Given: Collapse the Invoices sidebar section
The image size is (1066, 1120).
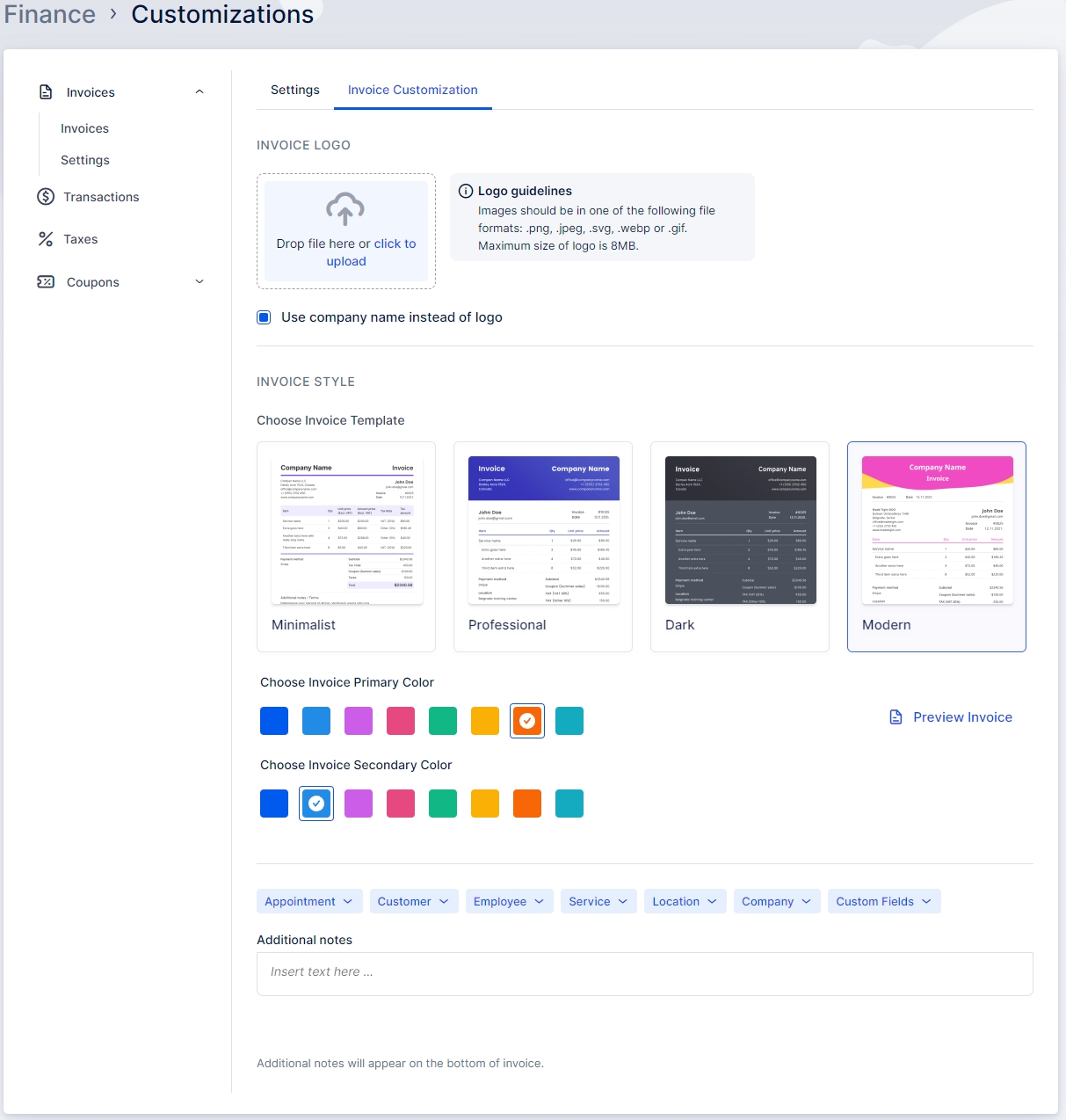Looking at the screenshot, I should coord(199,92).
